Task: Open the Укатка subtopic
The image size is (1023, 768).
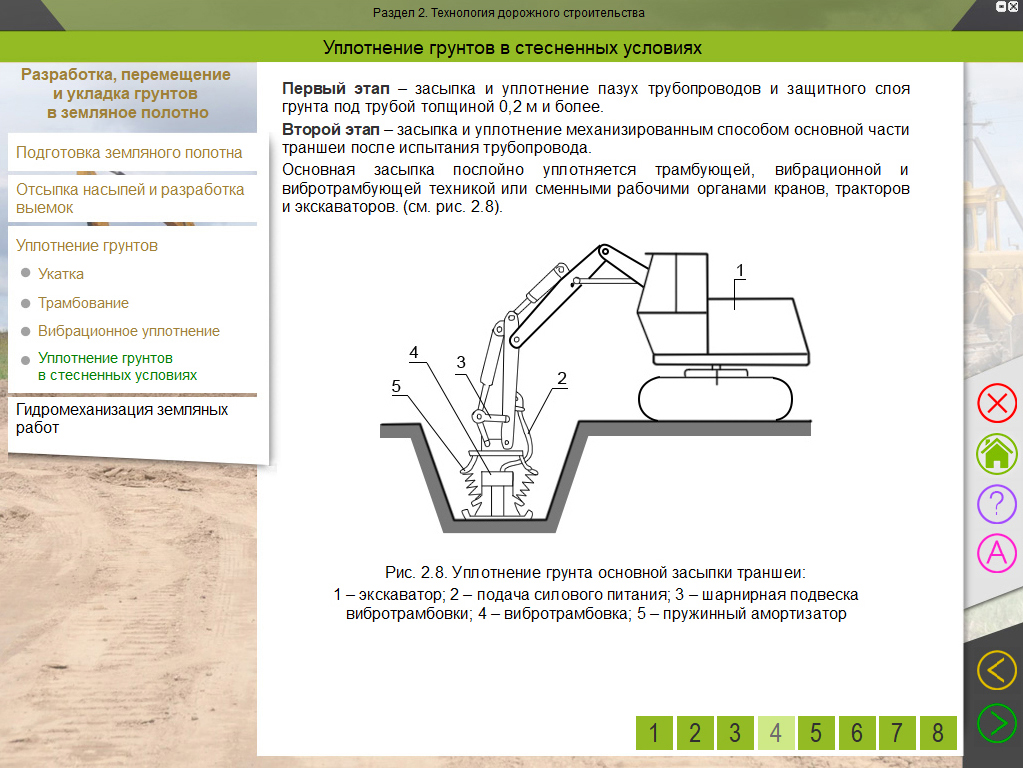Action: point(61,274)
